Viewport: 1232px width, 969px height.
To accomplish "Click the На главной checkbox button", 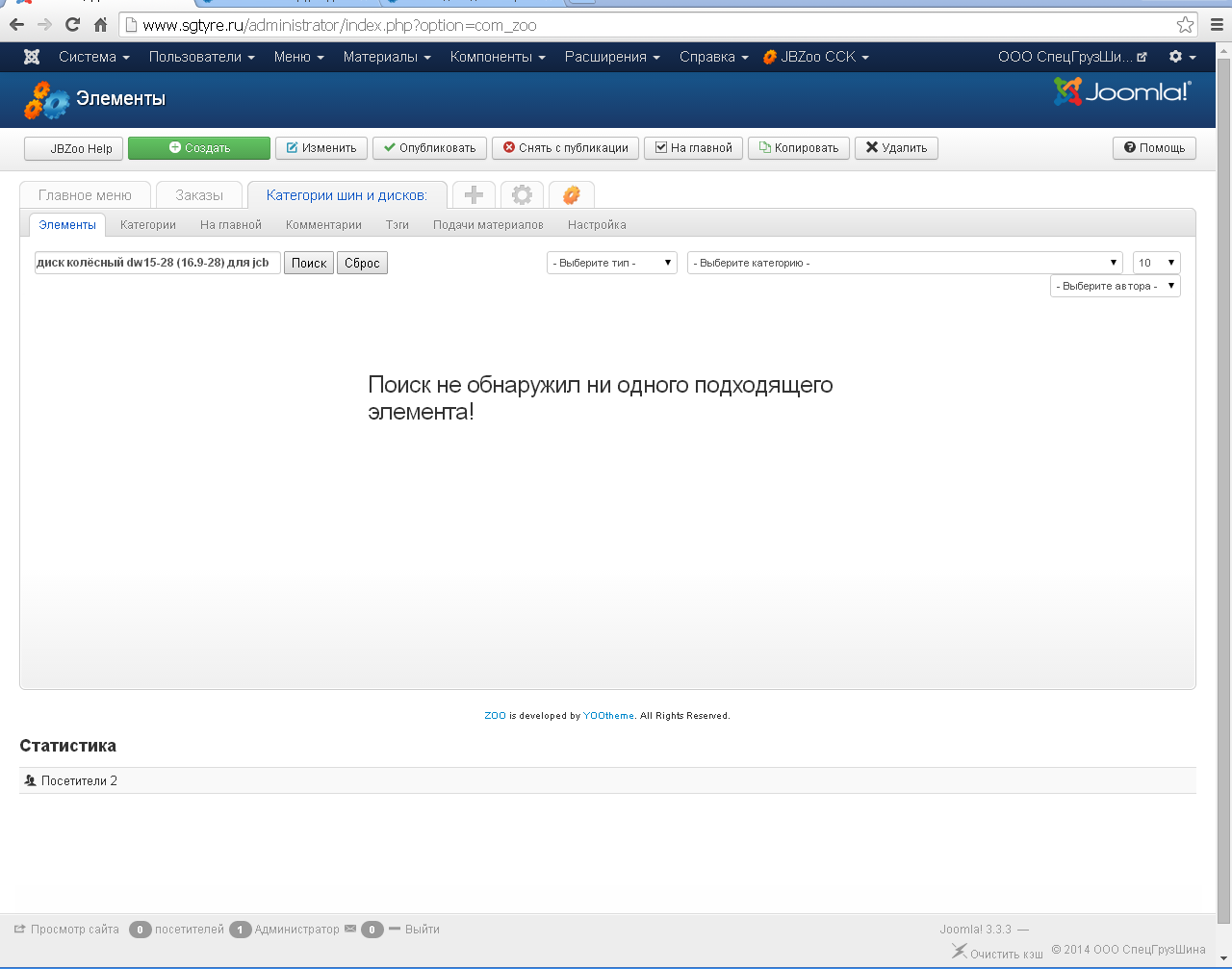I will [693, 148].
